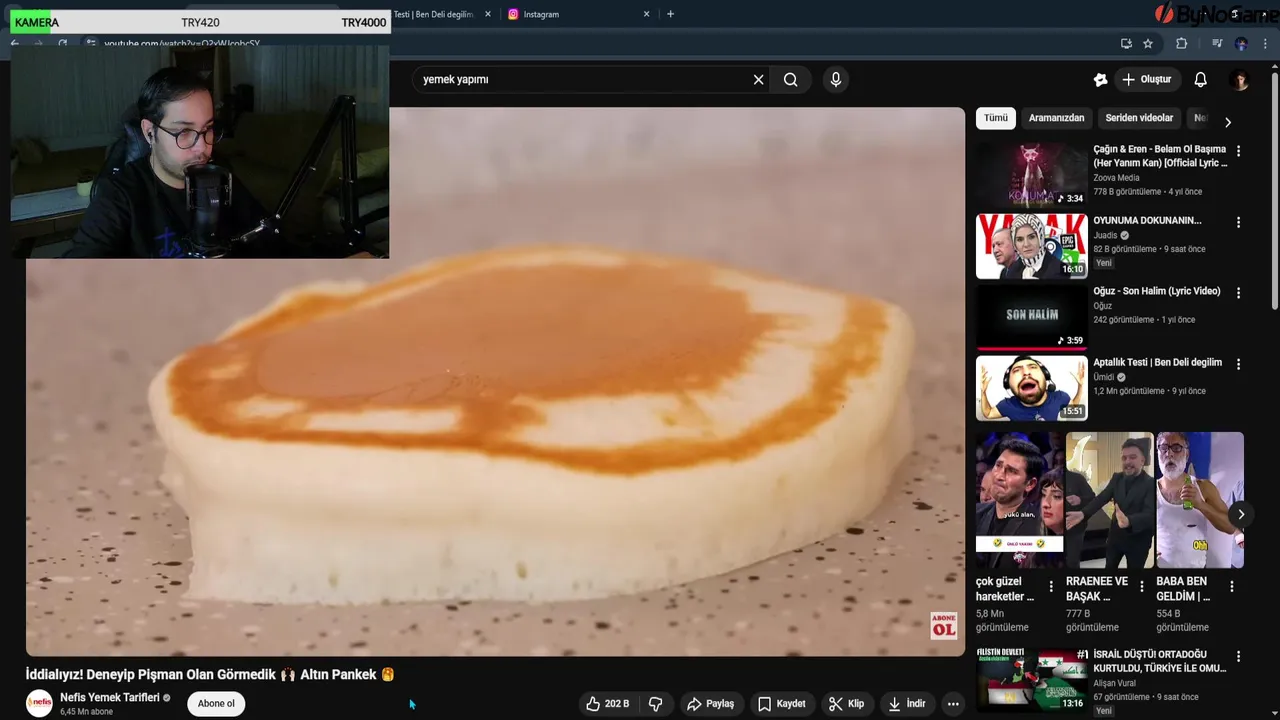This screenshot has width=1280, height=720.
Task: Click the Zoova Media channel name
Action: [1116, 178]
